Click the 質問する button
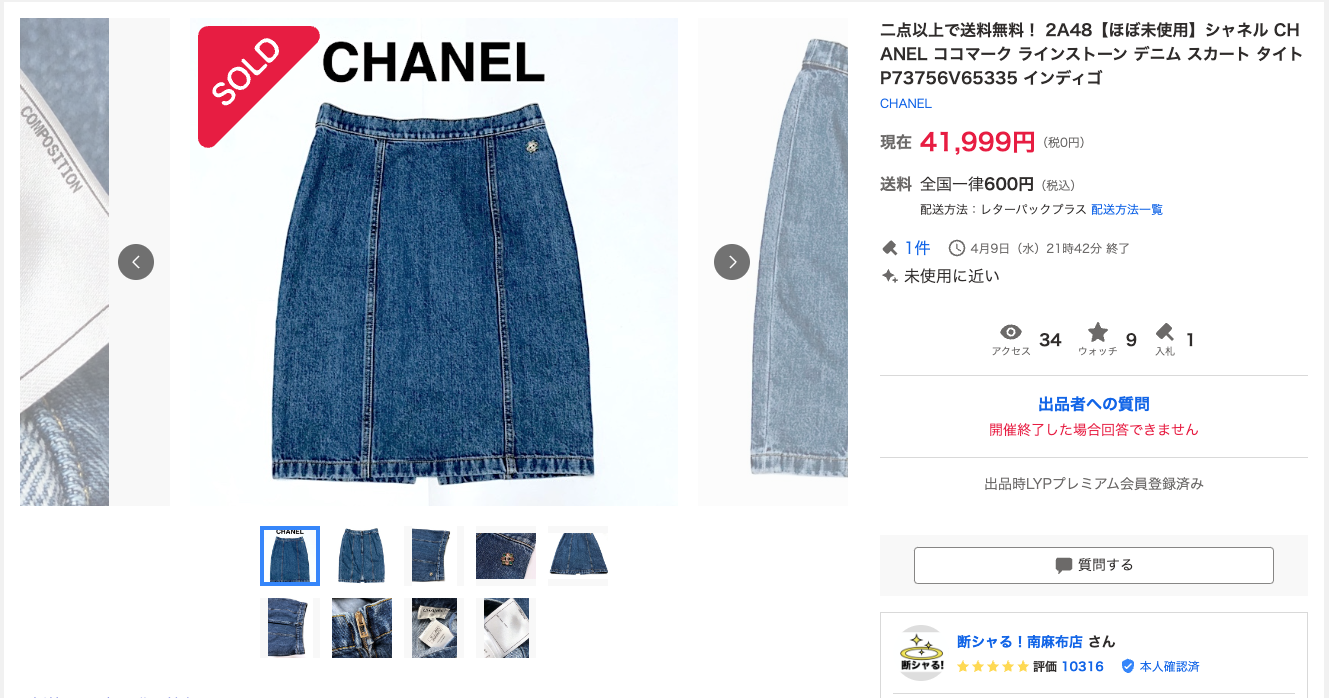This screenshot has height=698, width=1329. tap(1094, 565)
